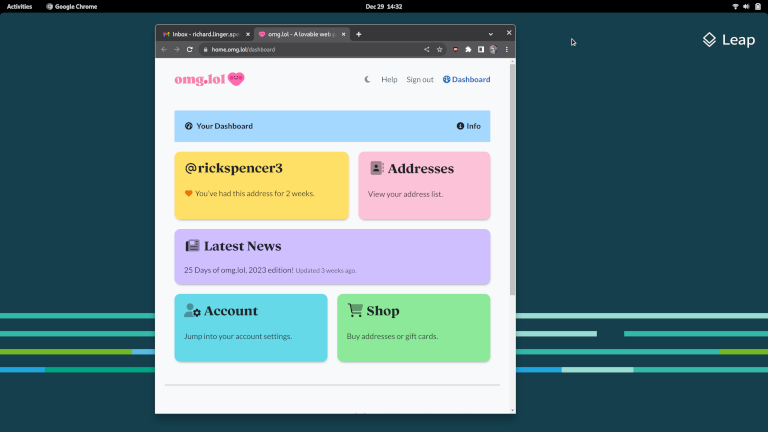
Task: Open the Info link on dashboard banner
Action: (468, 126)
